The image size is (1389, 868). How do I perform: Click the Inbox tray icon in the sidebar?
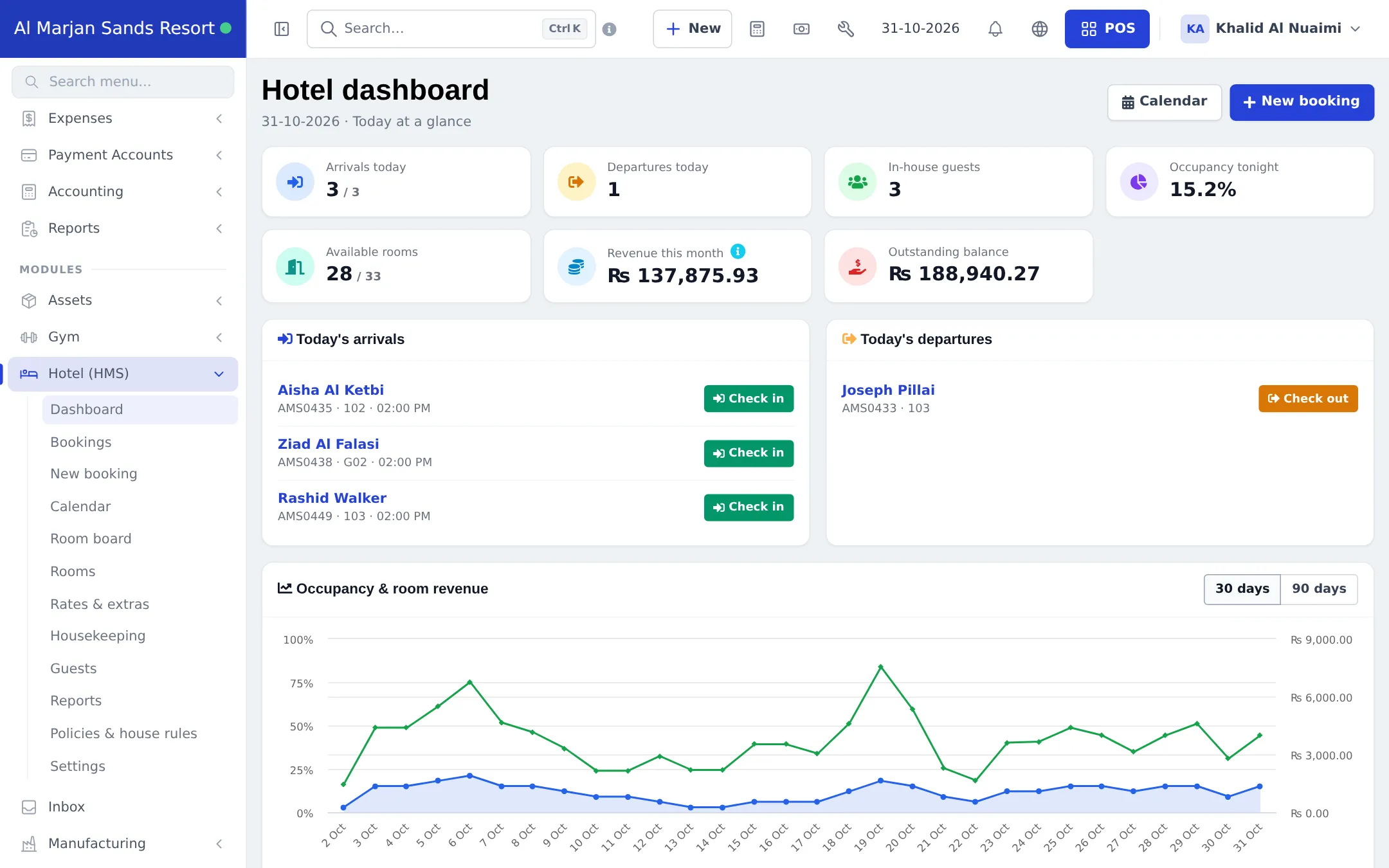pos(29,807)
